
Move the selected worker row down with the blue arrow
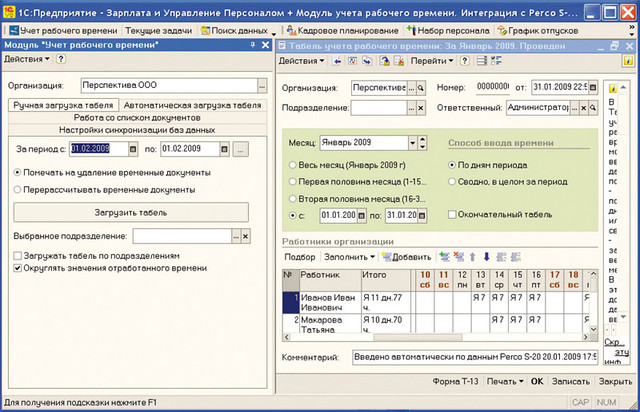tap(487, 257)
